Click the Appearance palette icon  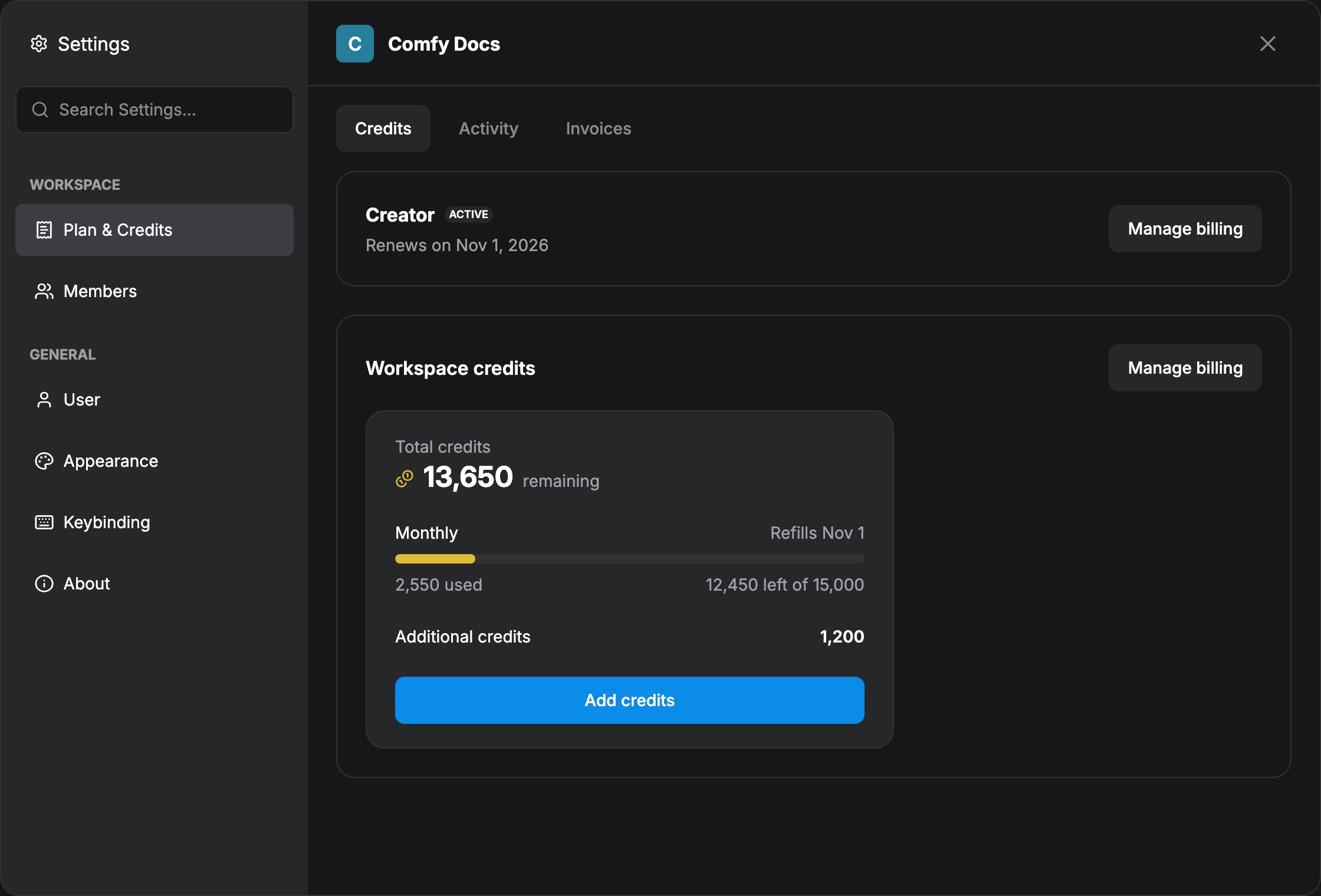click(44, 461)
